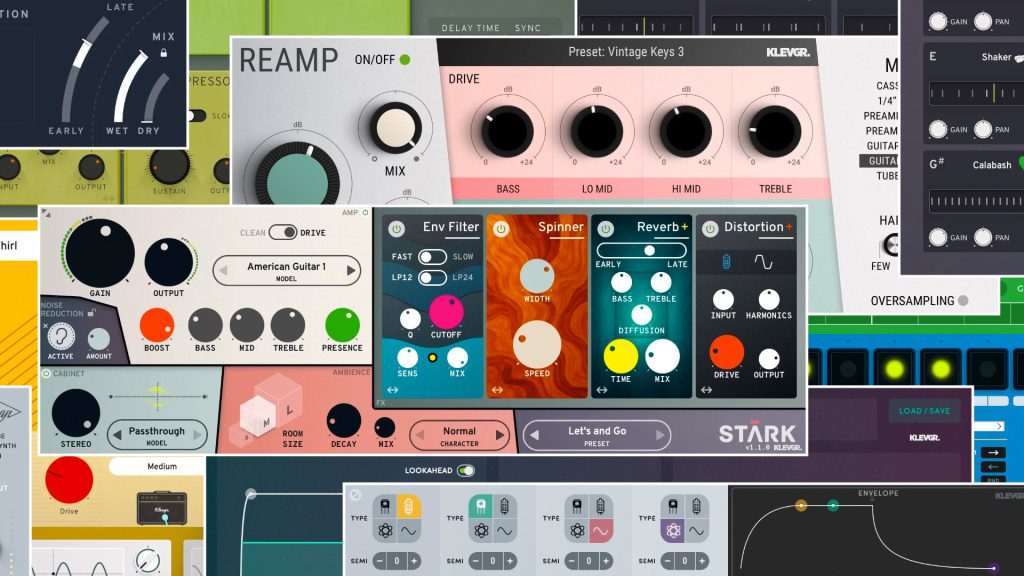Click the Reverb EARLY / LATE slider
1024x576 pixels.
[641, 250]
